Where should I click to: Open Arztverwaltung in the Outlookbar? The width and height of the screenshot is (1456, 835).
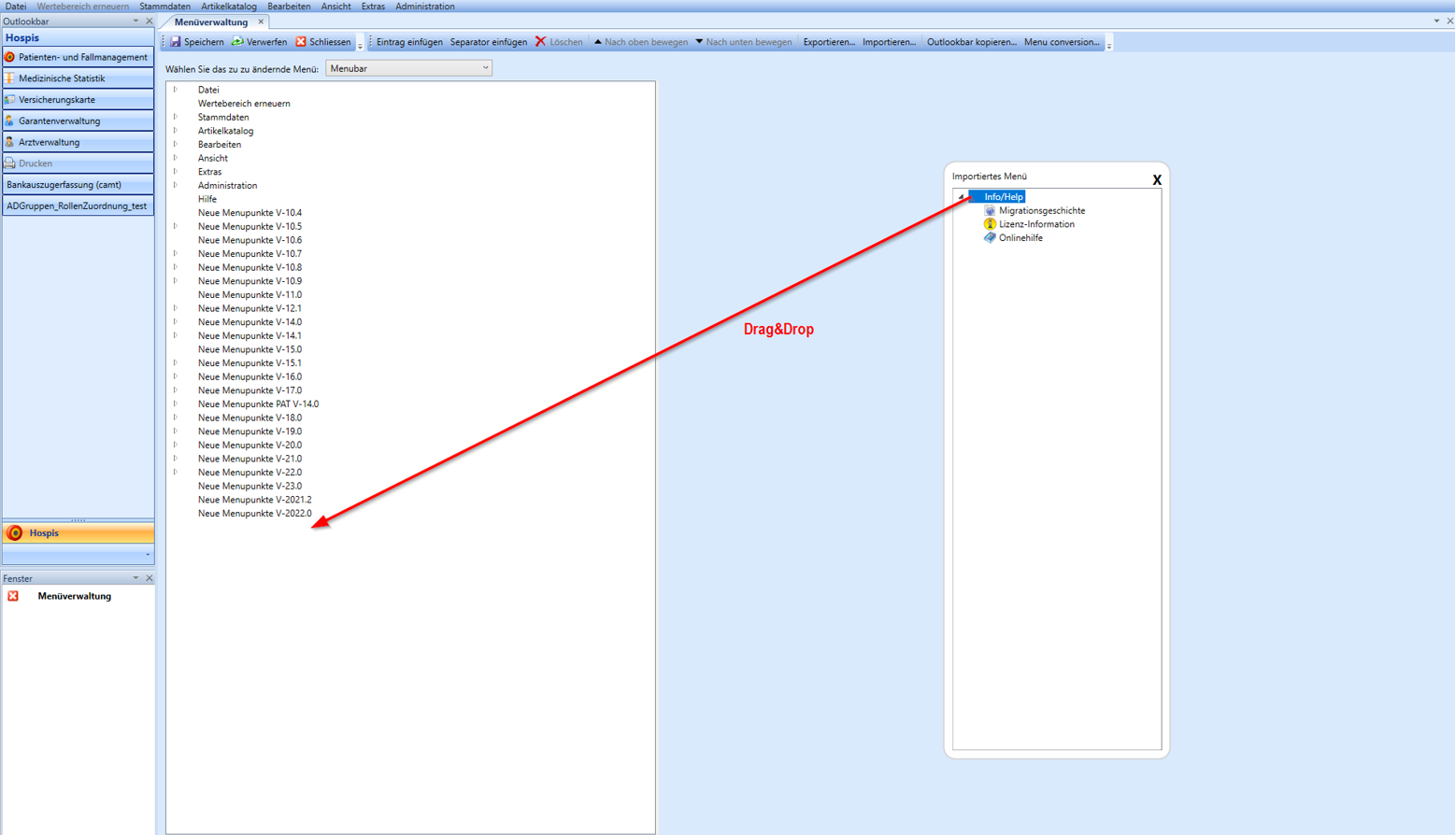pyautogui.click(x=78, y=142)
